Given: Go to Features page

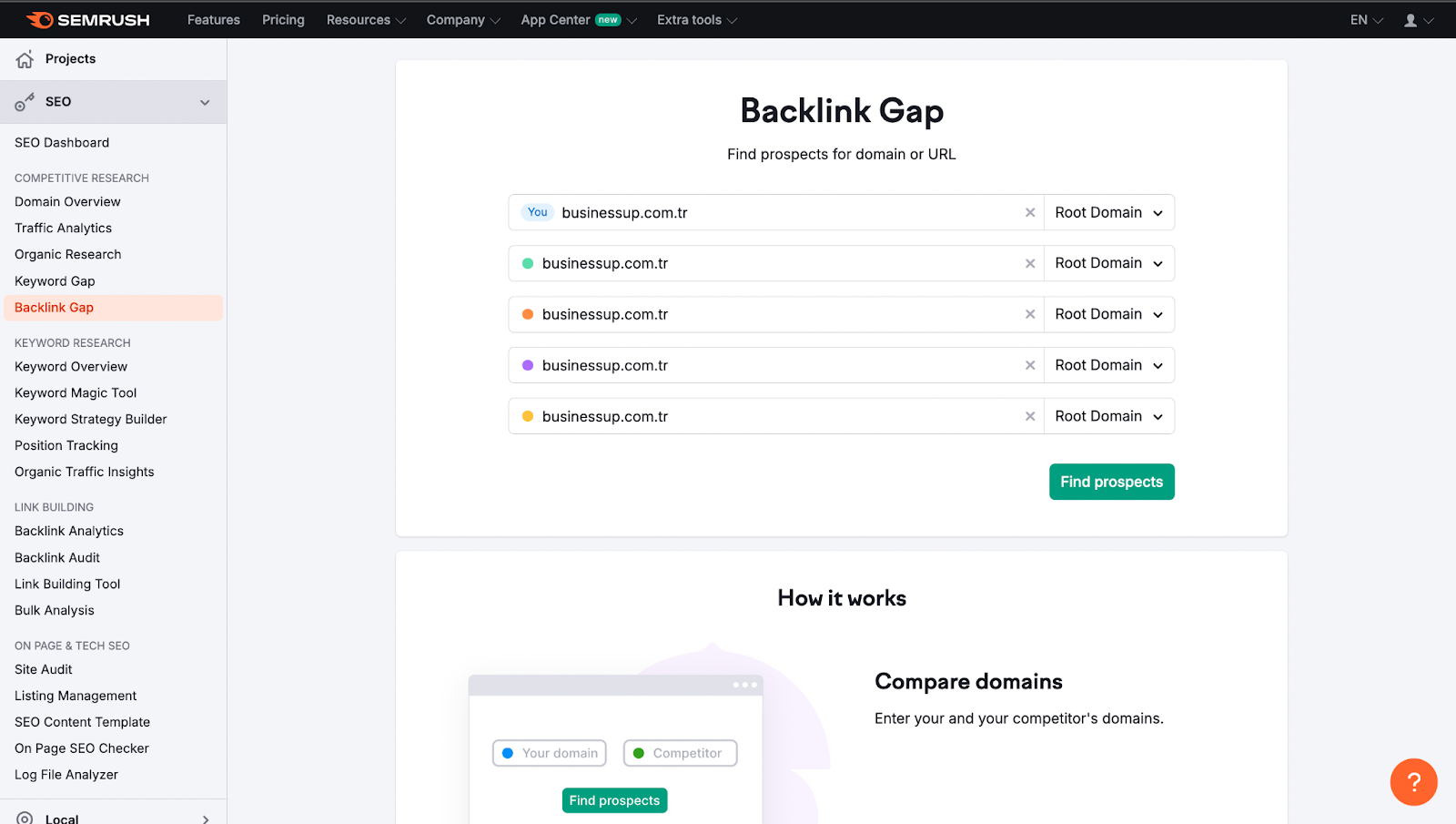Looking at the screenshot, I should (x=214, y=20).
